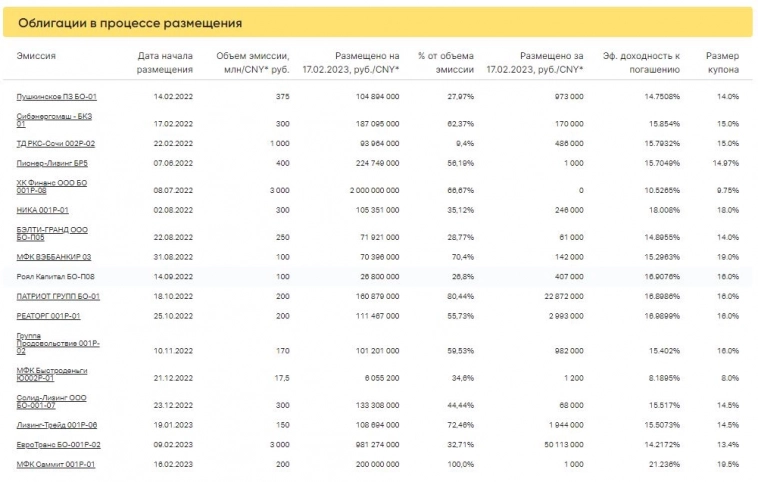Click ПАТРИОТ ГРУПП БО-01 link

[58, 297]
